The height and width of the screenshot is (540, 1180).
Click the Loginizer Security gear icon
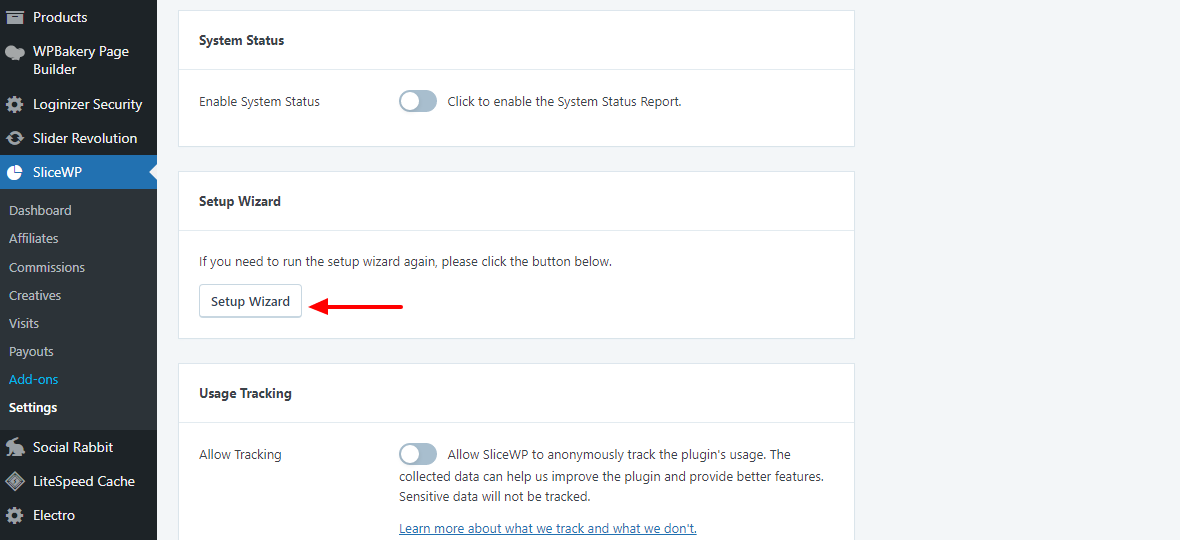pos(15,104)
